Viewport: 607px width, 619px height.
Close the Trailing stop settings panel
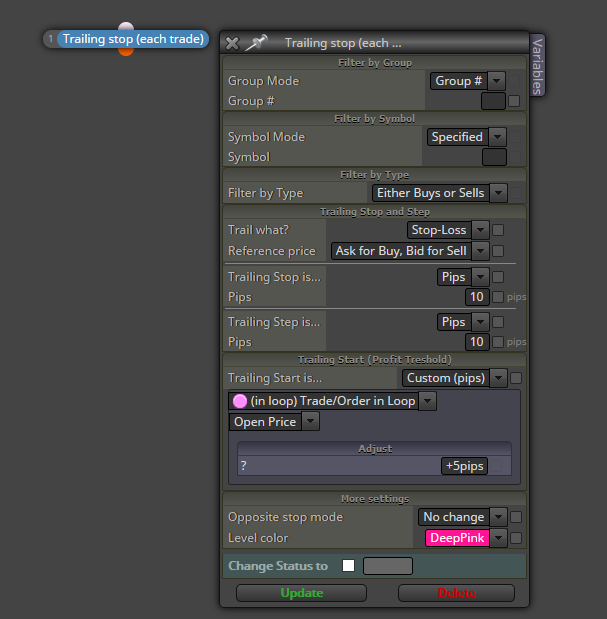[232, 43]
